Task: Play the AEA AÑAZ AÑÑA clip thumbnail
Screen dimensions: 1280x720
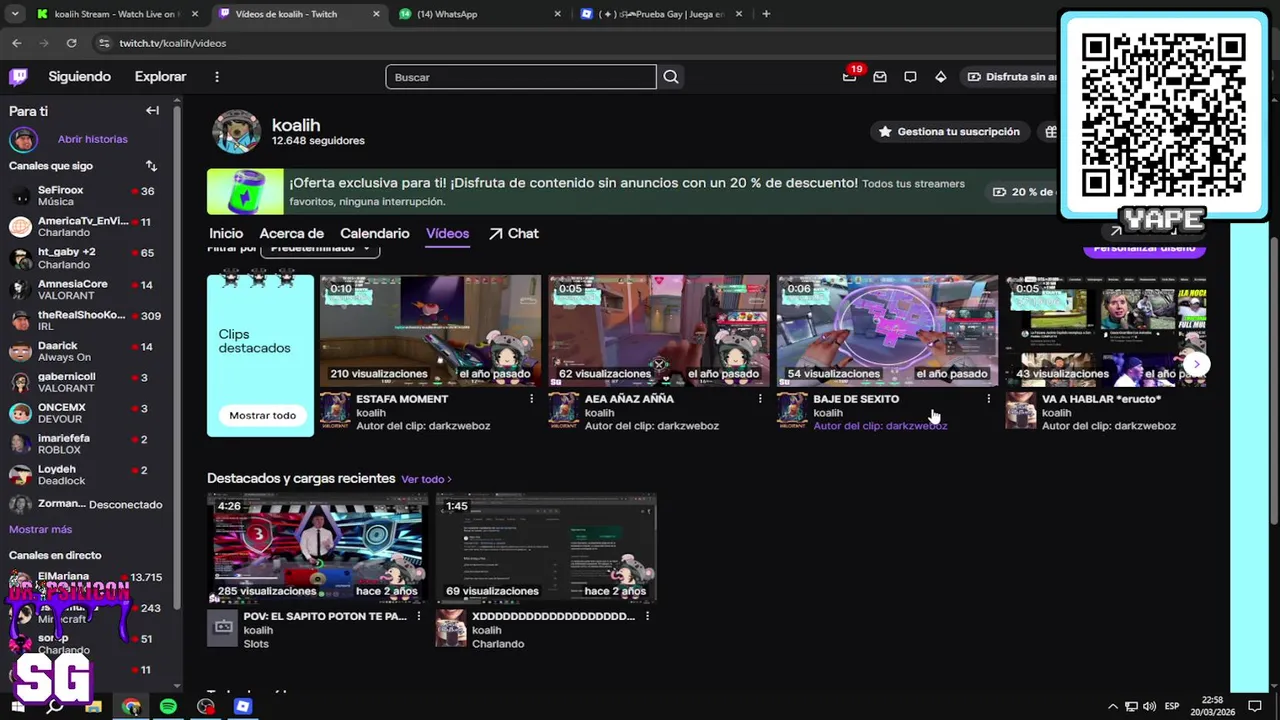Action: click(659, 330)
